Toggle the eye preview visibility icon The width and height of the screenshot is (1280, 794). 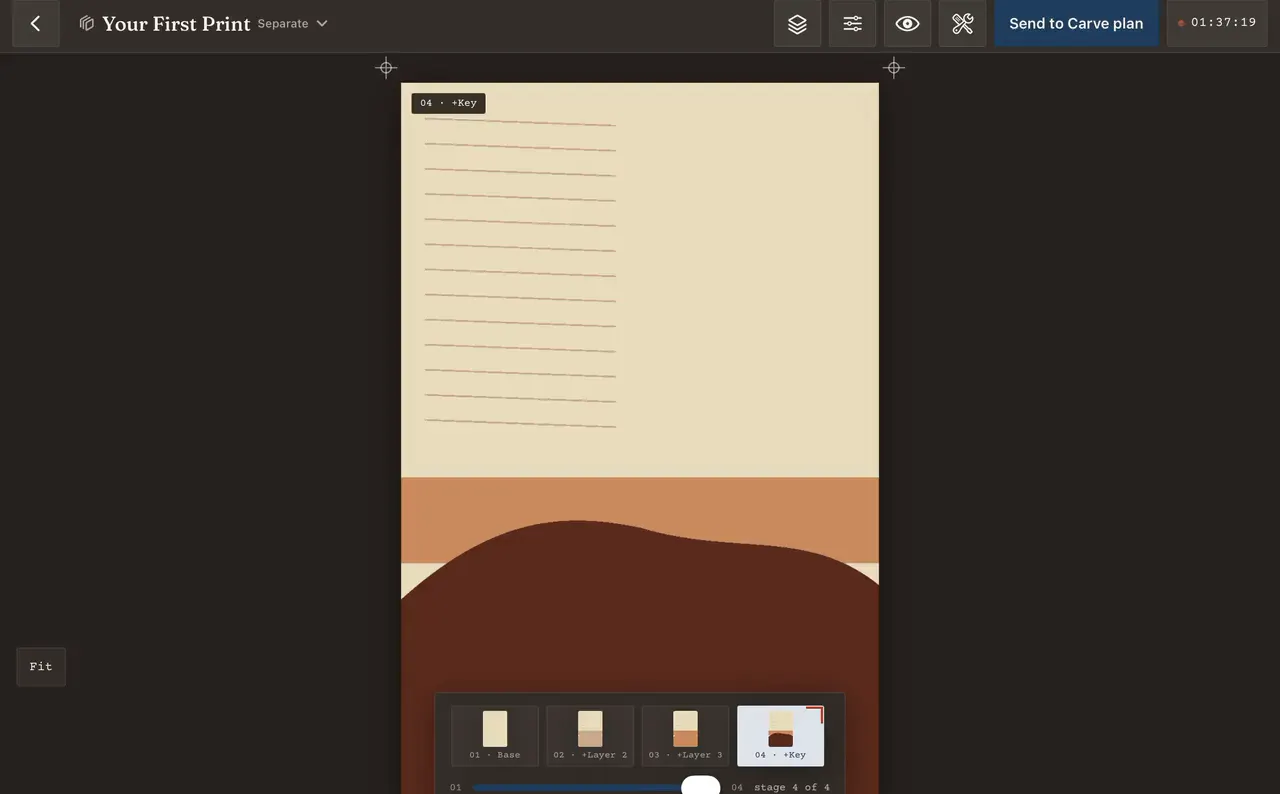(907, 23)
